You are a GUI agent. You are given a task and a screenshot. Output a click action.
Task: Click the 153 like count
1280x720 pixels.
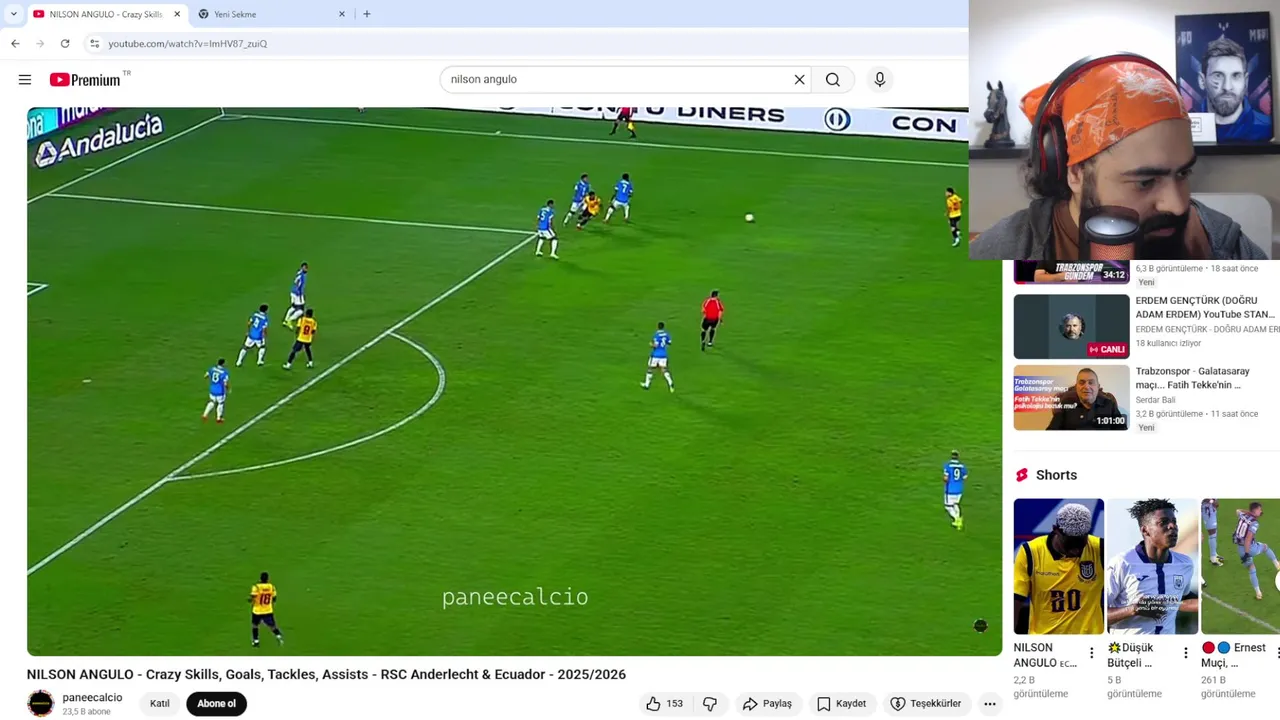pos(675,704)
